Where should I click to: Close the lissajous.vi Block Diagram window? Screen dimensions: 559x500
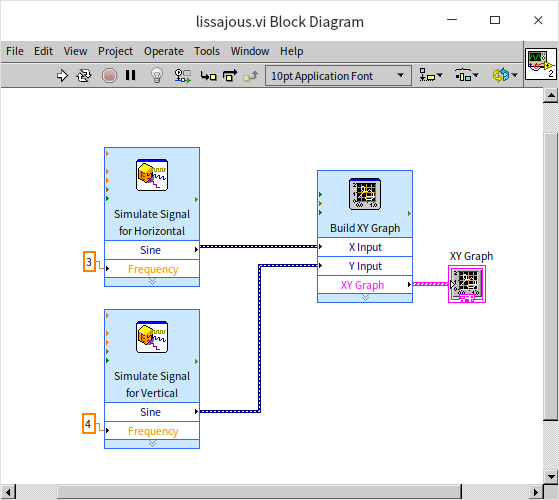pyautogui.click(x=538, y=20)
